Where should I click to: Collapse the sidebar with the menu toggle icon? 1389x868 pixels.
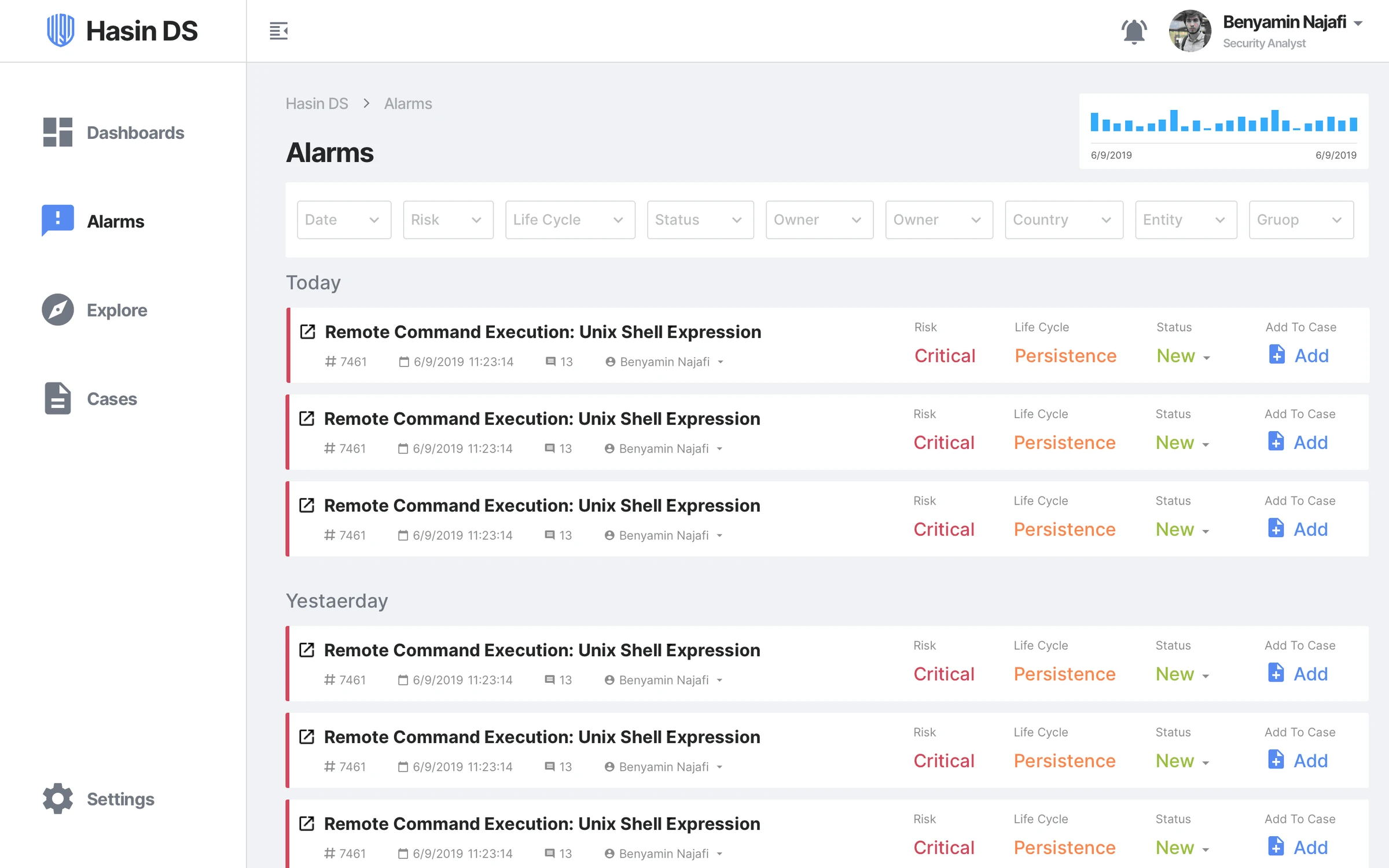[278, 31]
